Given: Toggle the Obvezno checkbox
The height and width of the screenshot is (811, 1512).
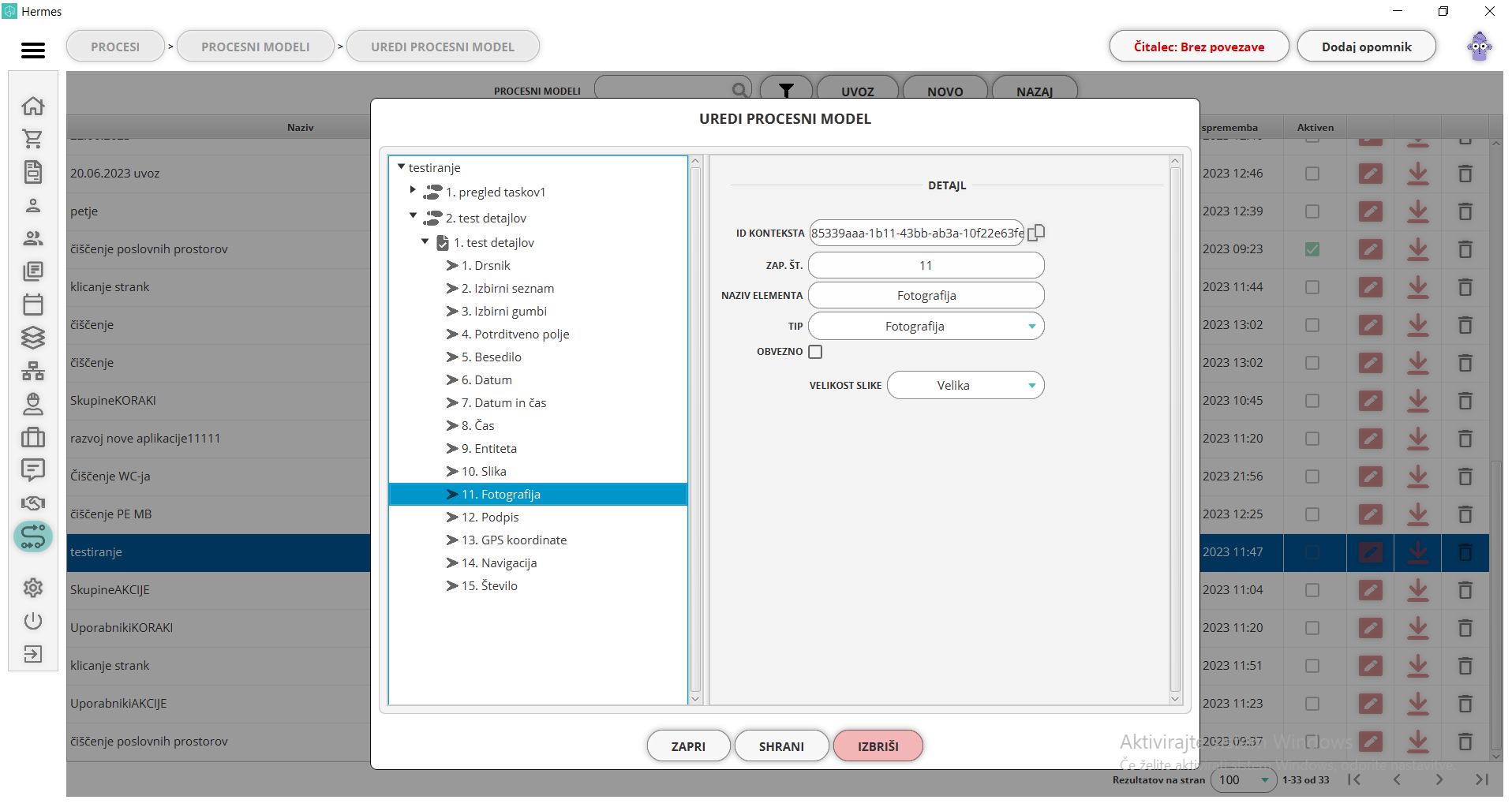Looking at the screenshot, I should pos(815,352).
